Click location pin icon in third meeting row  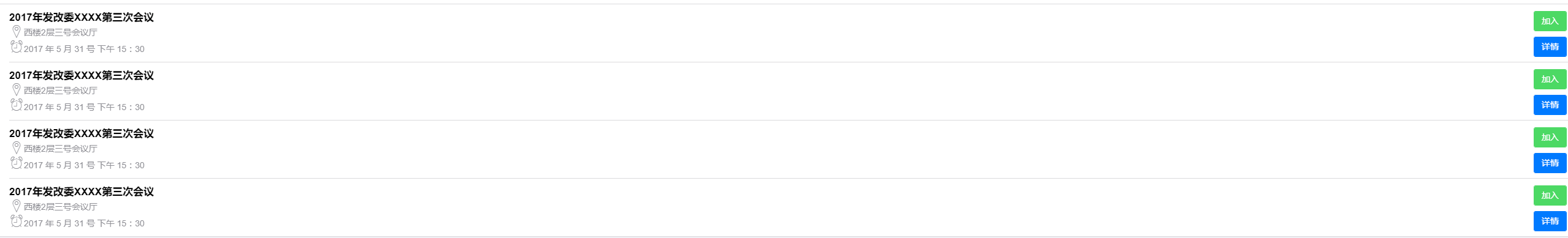point(17,147)
